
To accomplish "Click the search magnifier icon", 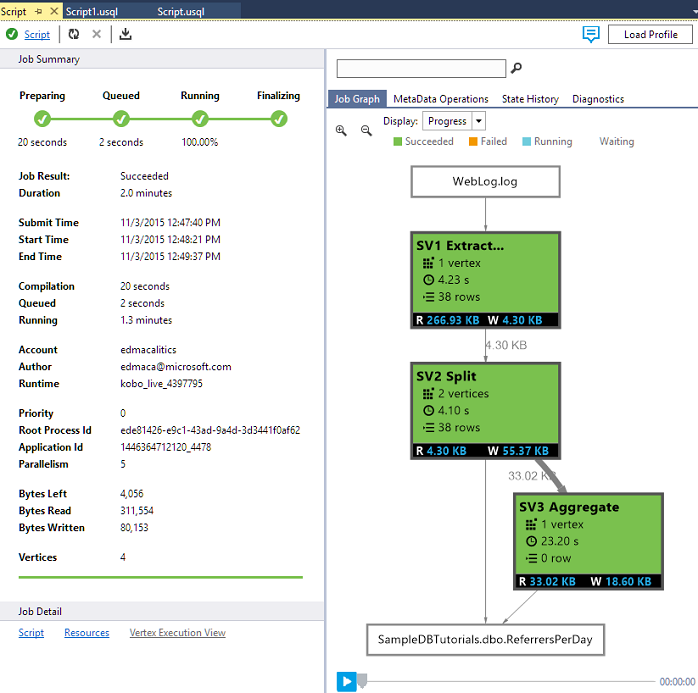I will click(x=516, y=69).
